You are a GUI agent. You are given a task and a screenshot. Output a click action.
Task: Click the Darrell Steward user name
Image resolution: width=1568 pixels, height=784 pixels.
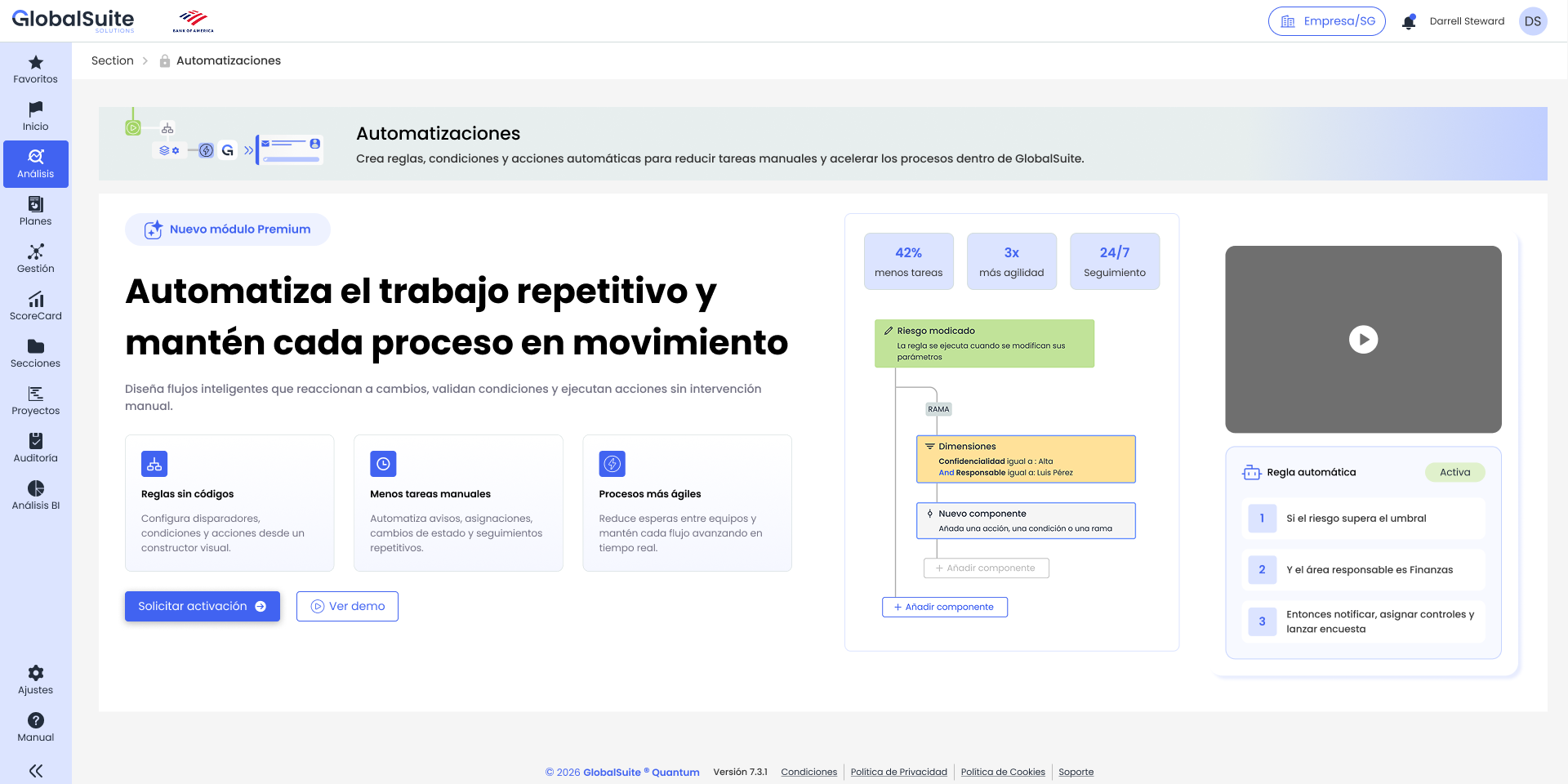[1467, 21]
